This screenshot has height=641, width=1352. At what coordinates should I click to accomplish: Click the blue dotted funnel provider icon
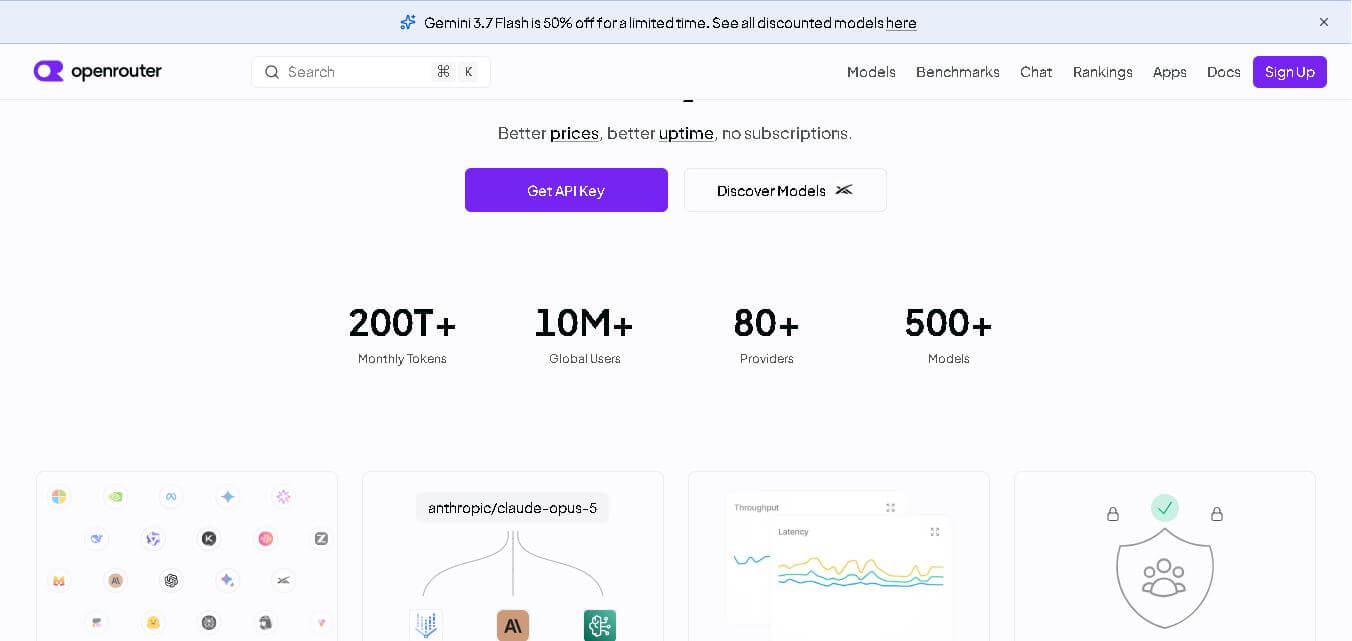point(426,625)
